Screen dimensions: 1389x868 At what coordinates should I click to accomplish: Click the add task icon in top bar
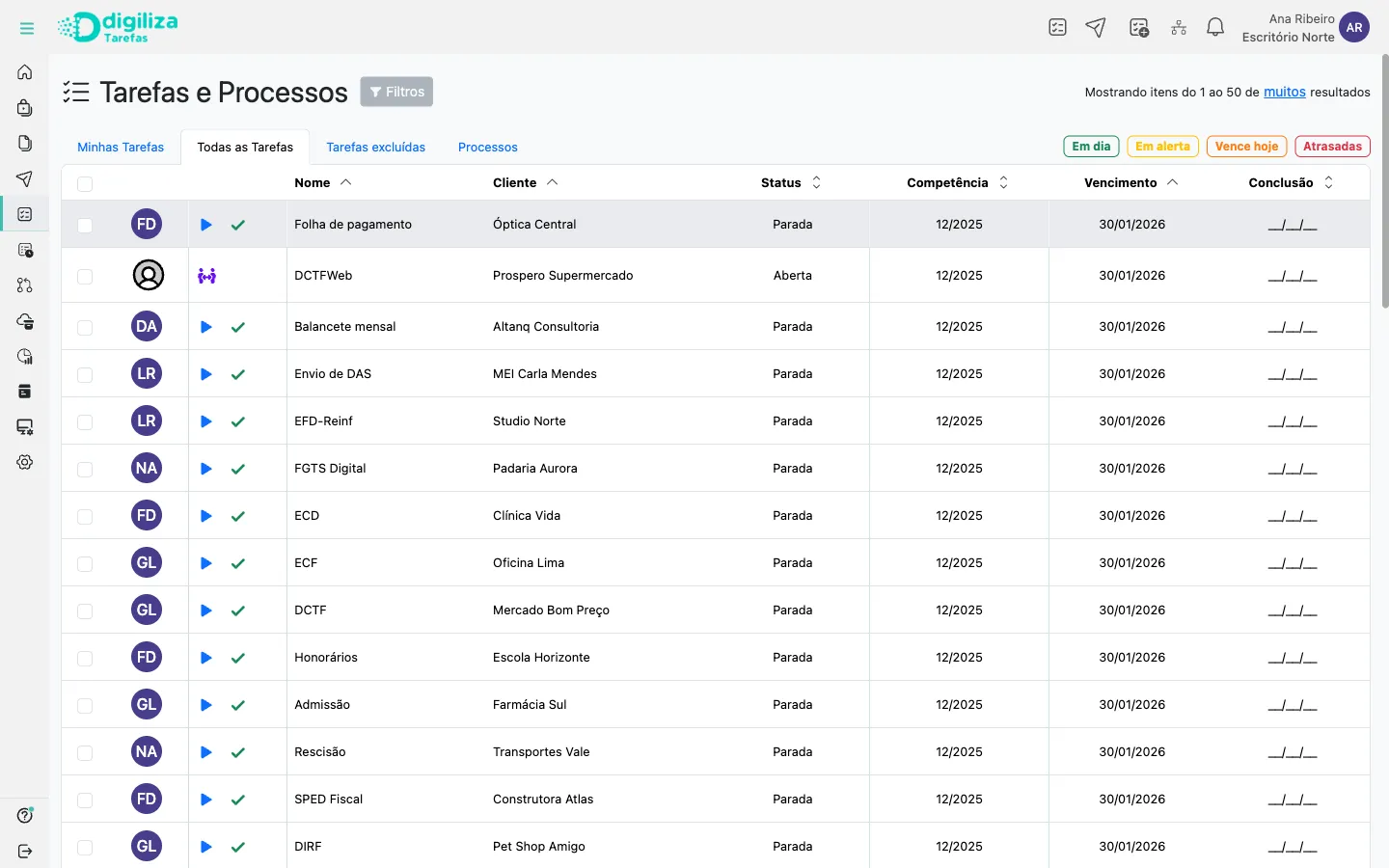(x=1139, y=28)
